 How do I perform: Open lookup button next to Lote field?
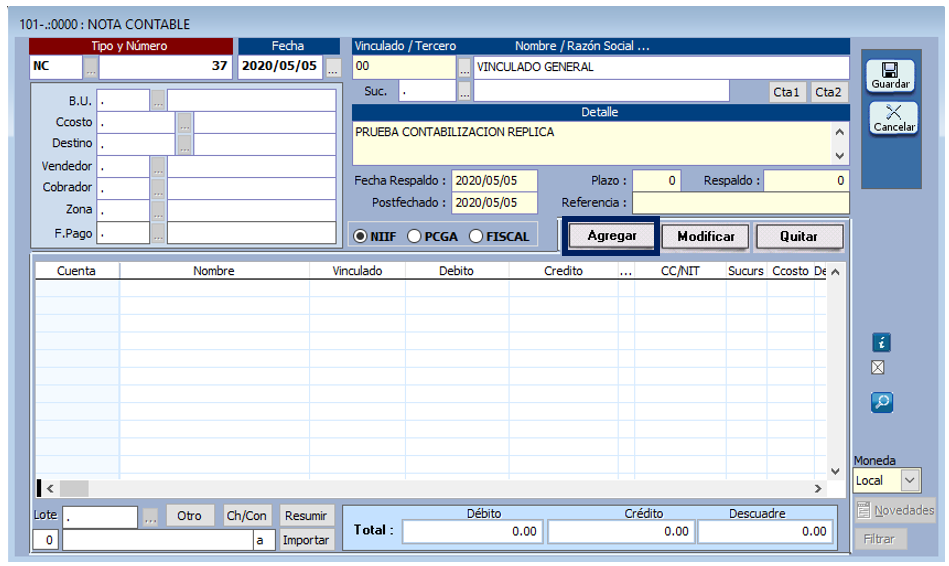(x=150, y=517)
